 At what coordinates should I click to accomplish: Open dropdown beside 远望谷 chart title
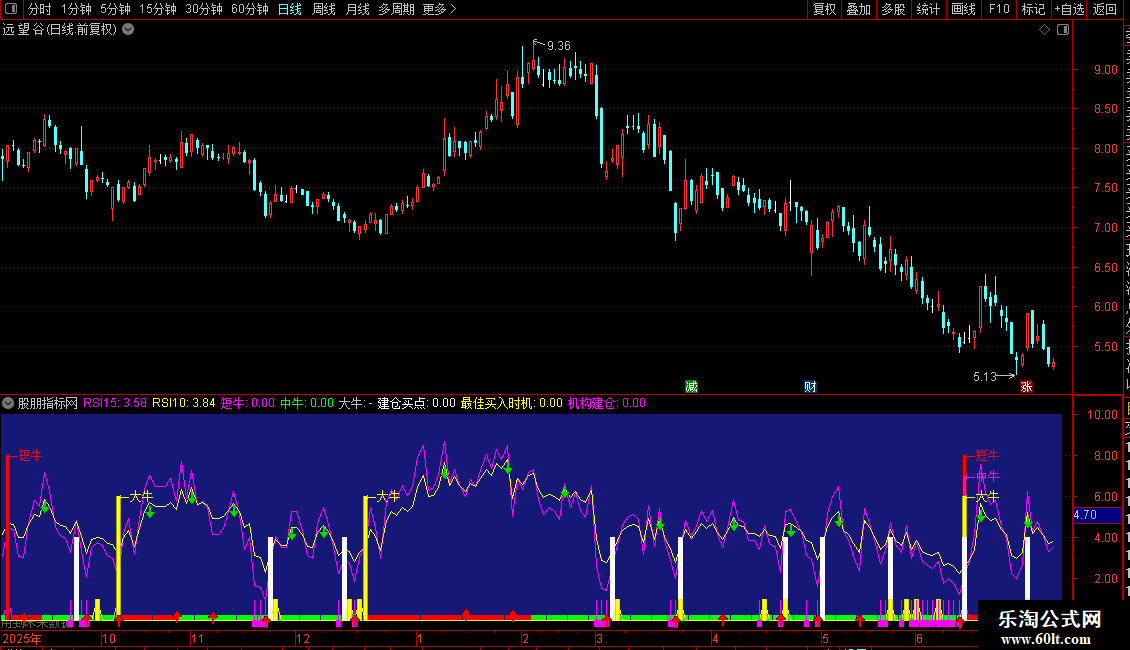(128, 30)
